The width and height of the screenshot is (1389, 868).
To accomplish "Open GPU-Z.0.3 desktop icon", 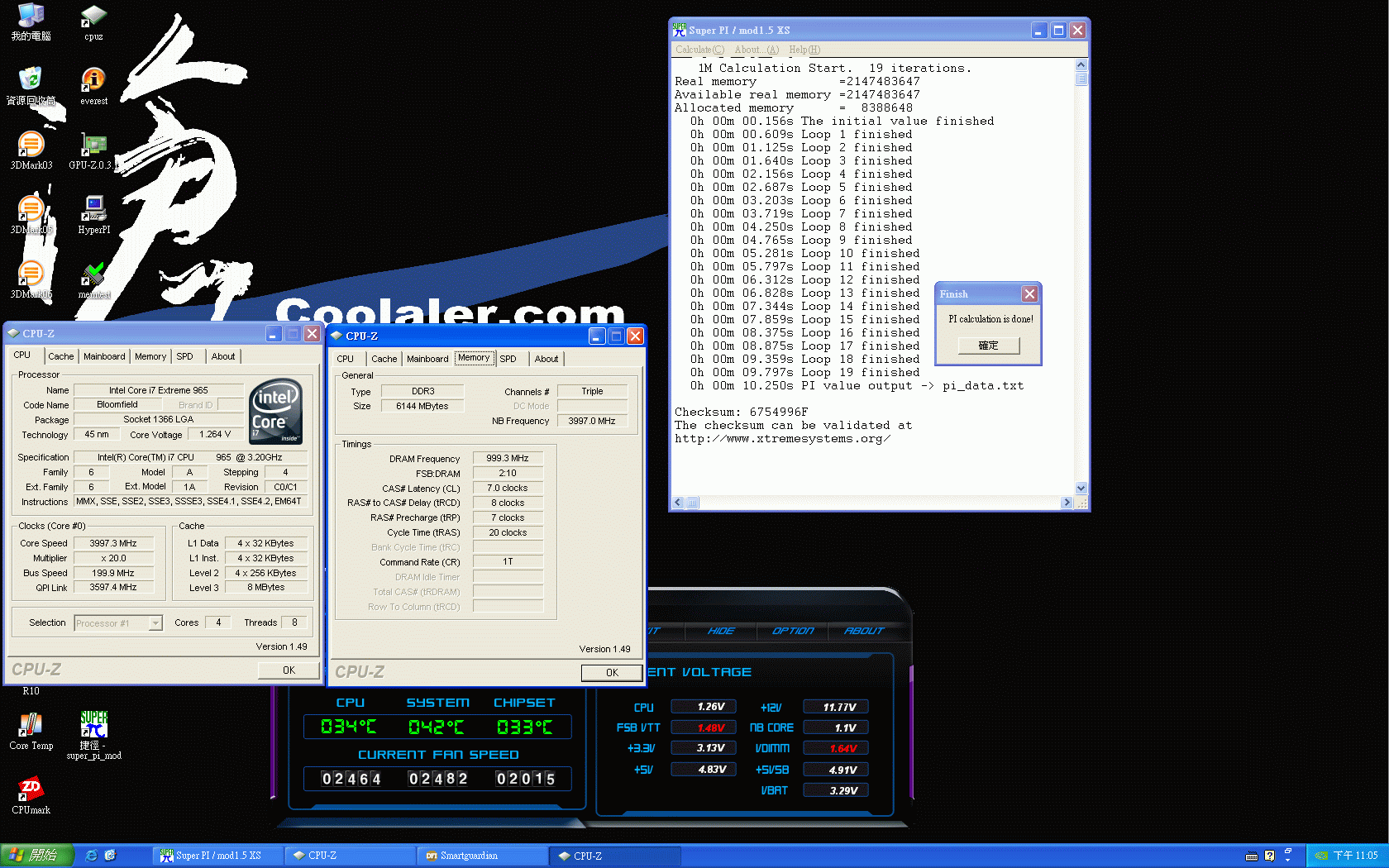I will (93, 150).
